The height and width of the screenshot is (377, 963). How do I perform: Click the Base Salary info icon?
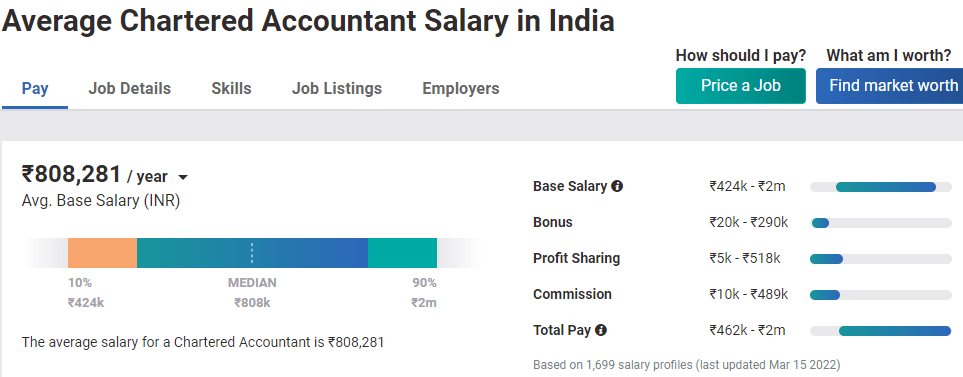[617, 186]
